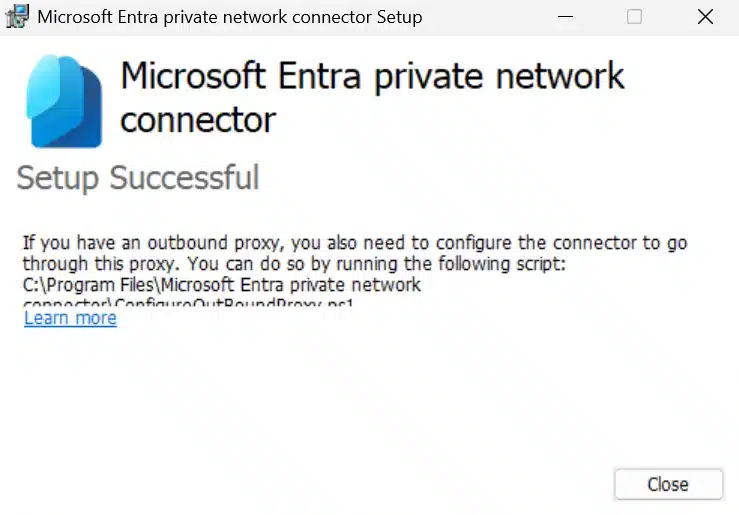Image resolution: width=739 pixels, height=515 pixels.
Task: Click the "C:\Program Files\Microsoft Entra" path line
Action: pyautogui.click(x=222, y=285)
